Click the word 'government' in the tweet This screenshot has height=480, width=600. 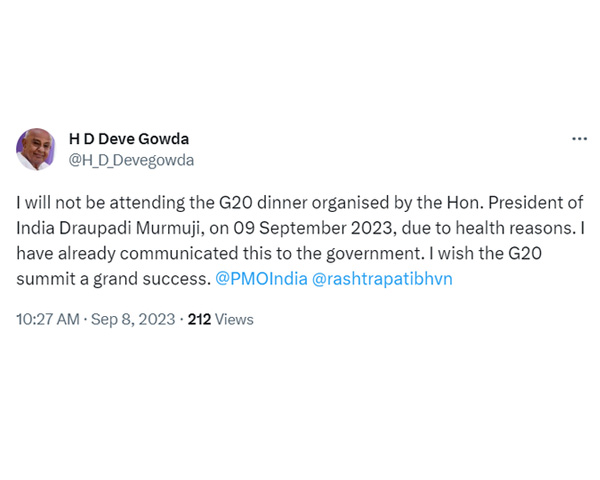(x=374, y=253)
